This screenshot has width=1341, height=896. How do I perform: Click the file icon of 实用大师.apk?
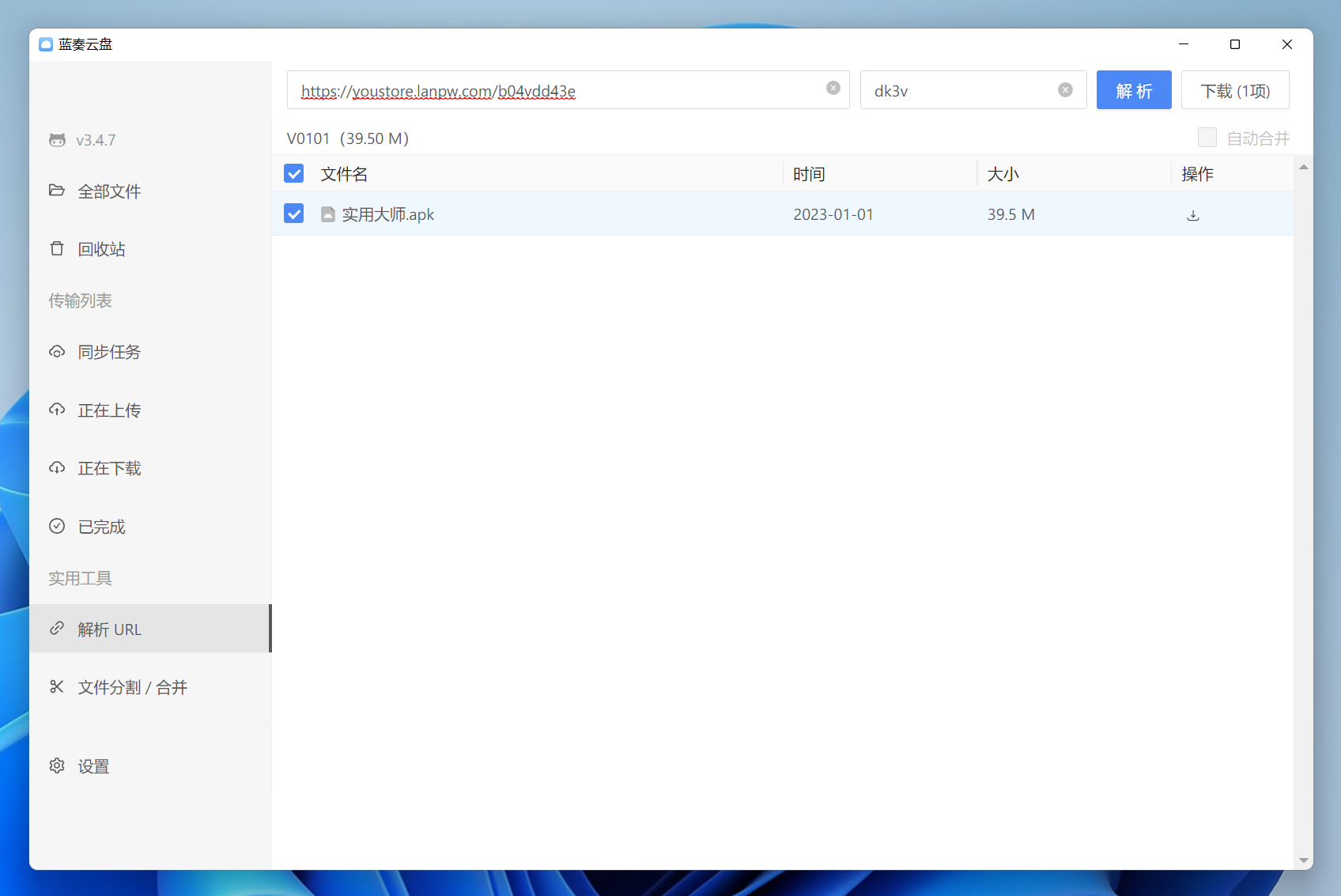click(x=328, y=214)
